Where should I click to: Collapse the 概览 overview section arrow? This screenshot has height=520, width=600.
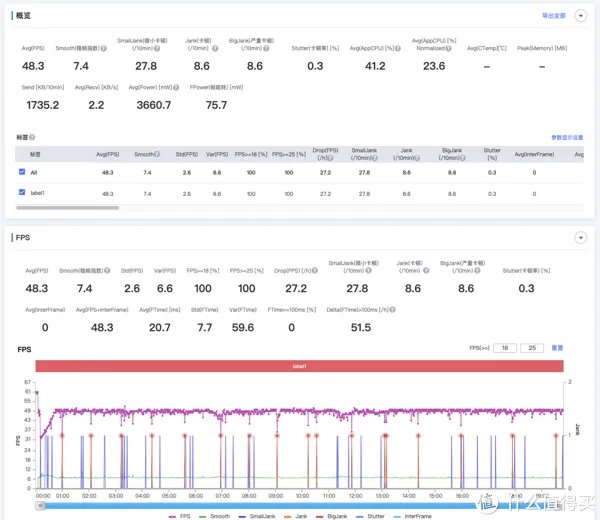(x=581, y=16)
